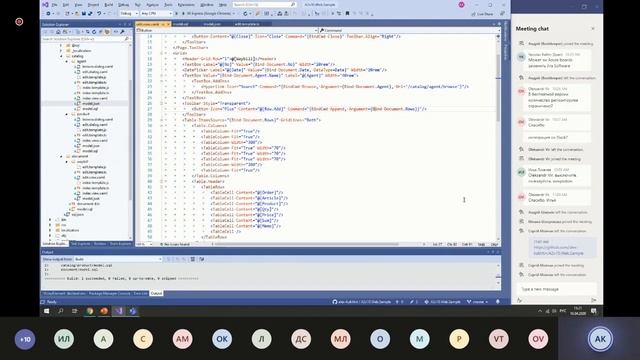Click the Visual Studio account avatar
Screen dimensions: 640x360
click(x=461, y=4)
